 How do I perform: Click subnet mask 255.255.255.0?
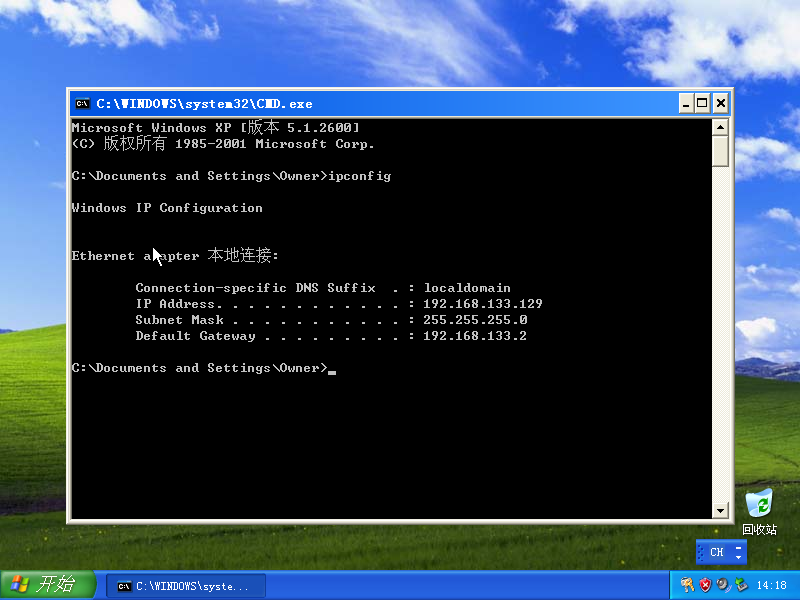pos(474,320)
